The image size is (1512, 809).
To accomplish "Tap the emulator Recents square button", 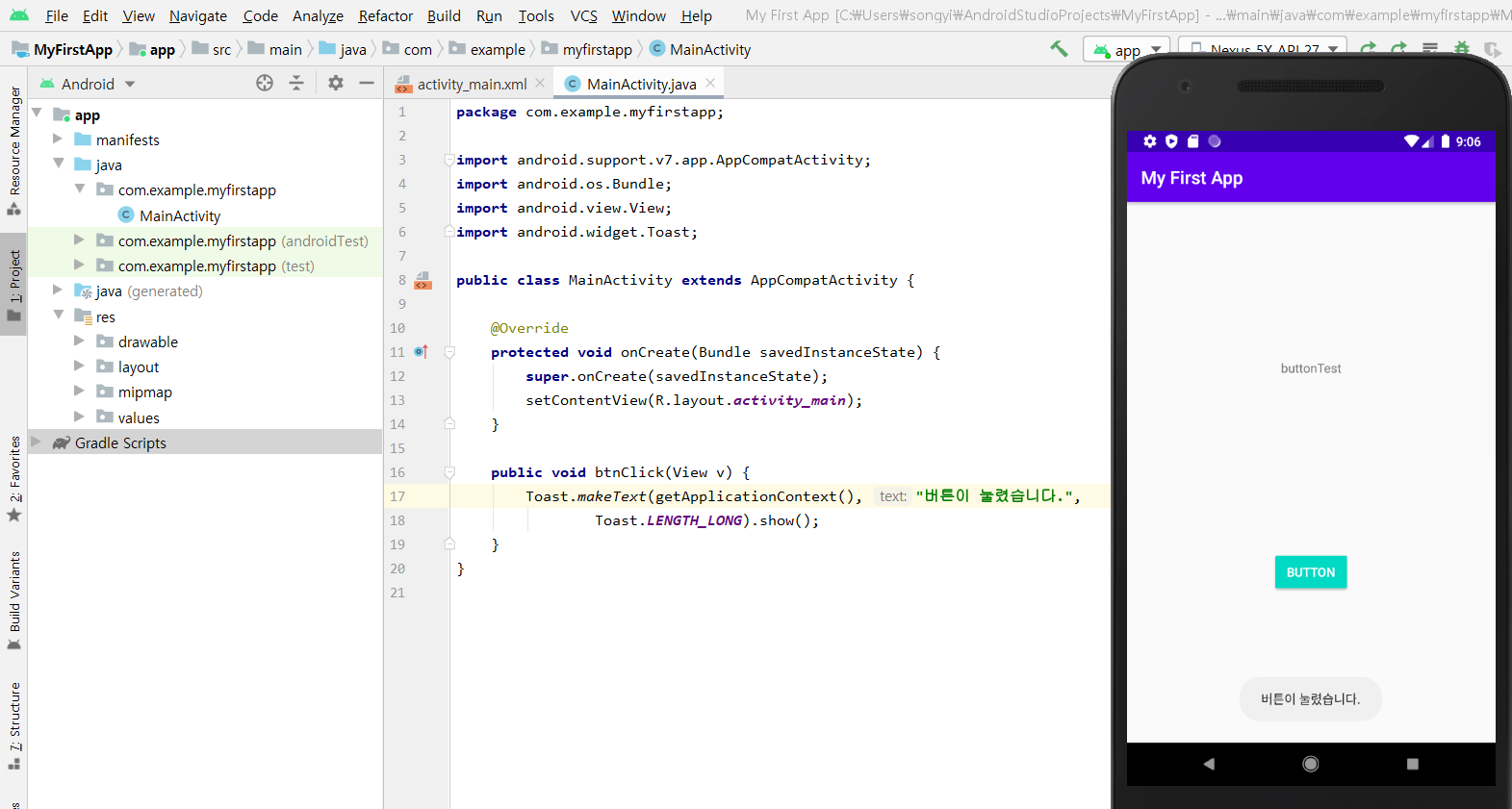I will (x=1412, y=764).
